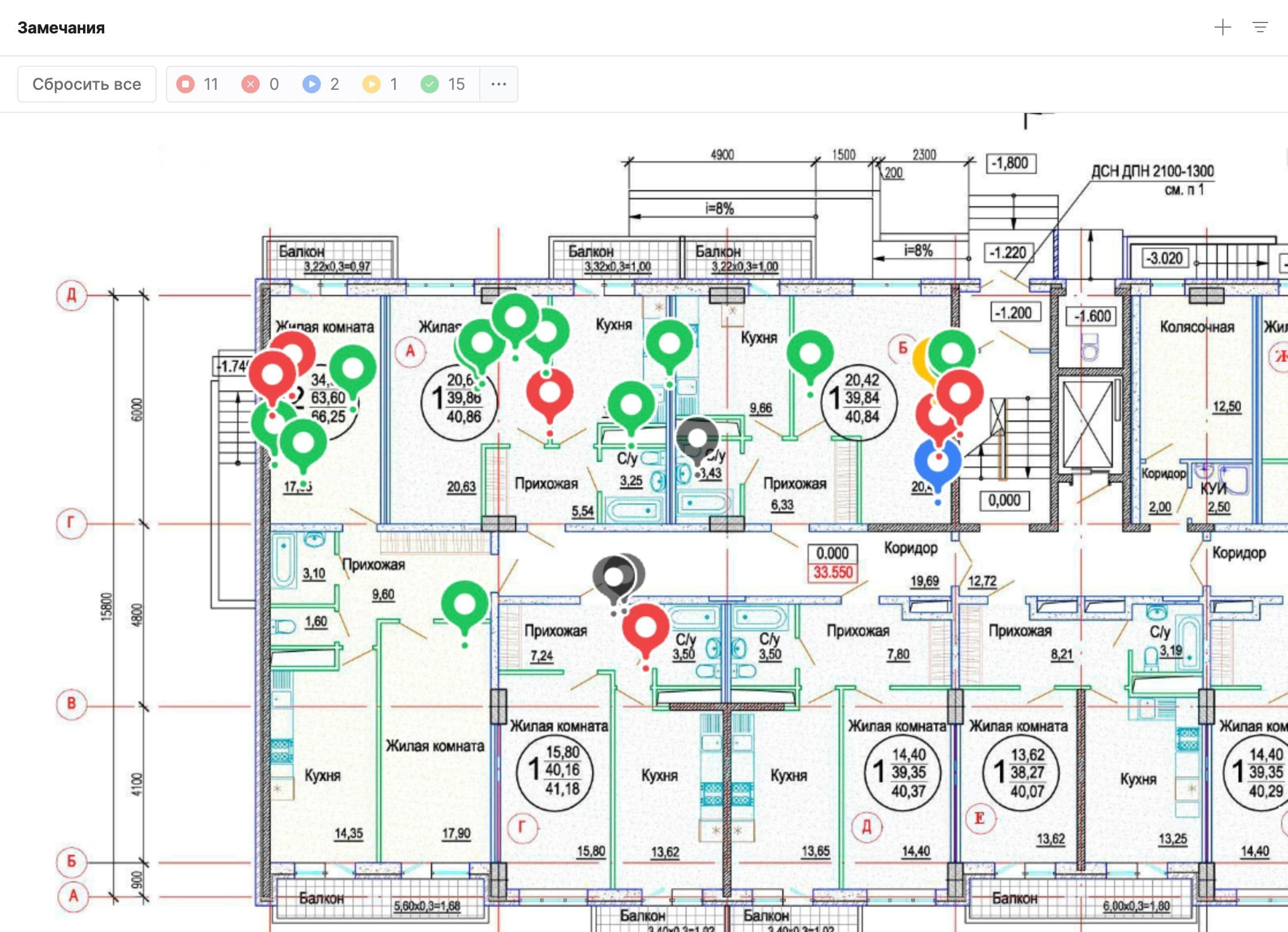Image resolution: width=1288 pixels, height=932 pixels.
Task: Select the front red pin beside the -1.74 label
Action: tap(272, 376)
